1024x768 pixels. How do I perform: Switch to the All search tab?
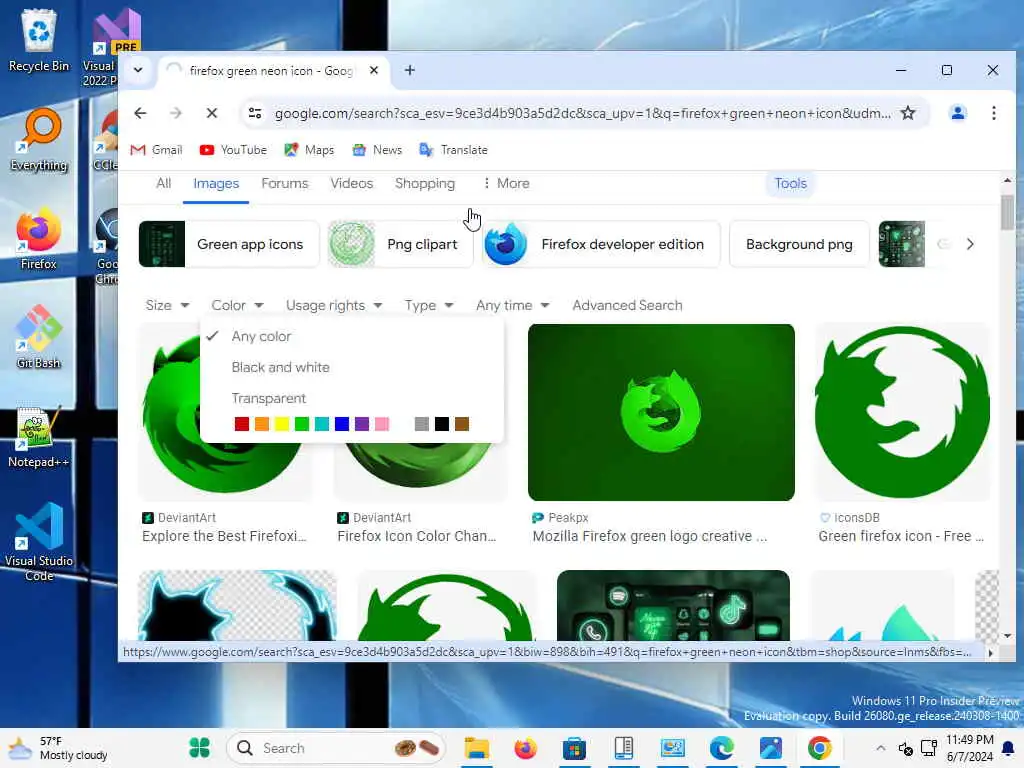pos(163,184)
